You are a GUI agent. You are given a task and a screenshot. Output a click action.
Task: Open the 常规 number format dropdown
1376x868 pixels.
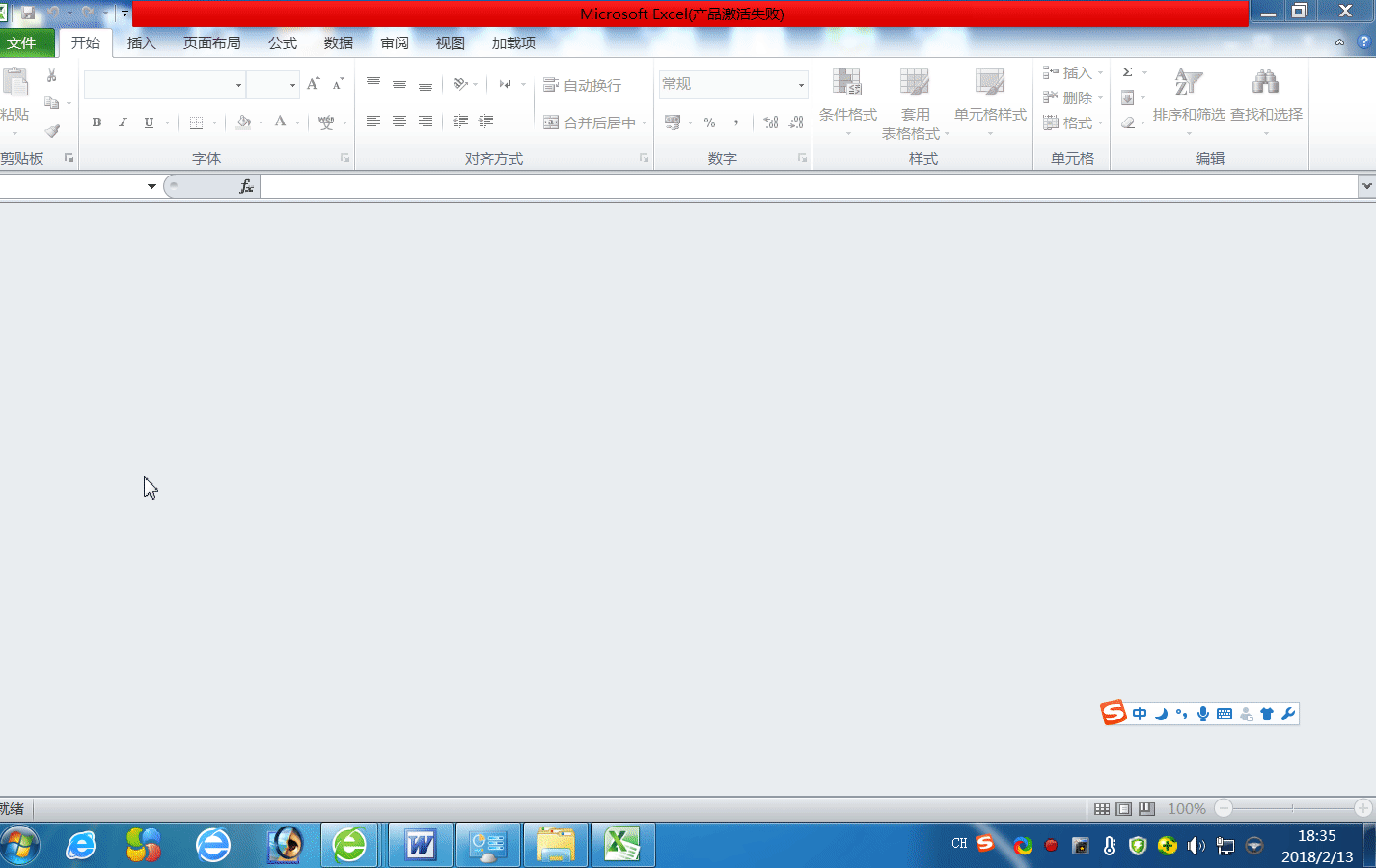(801, 85)
